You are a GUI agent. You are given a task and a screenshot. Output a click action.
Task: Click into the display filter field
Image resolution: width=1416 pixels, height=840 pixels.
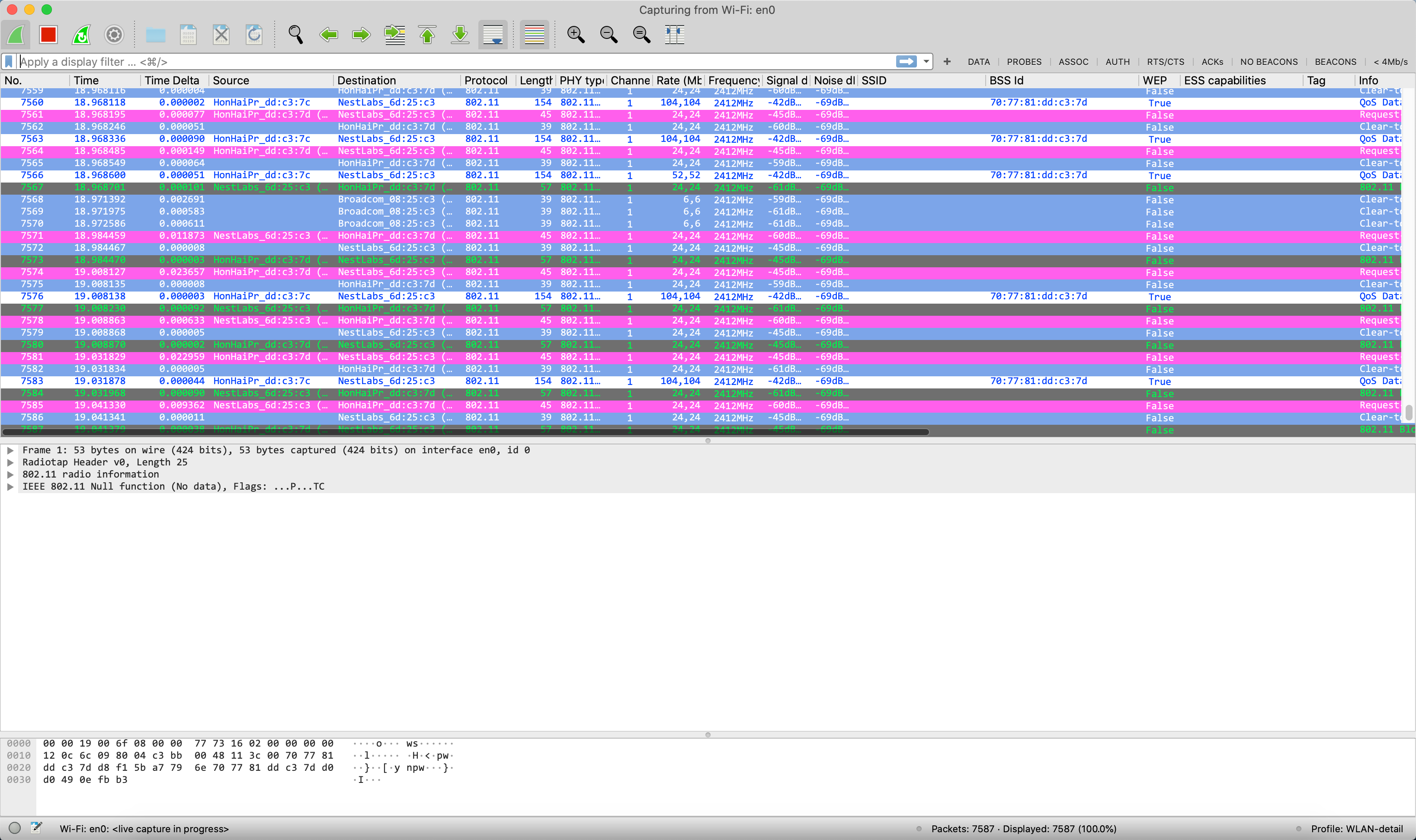click(453, 62)
